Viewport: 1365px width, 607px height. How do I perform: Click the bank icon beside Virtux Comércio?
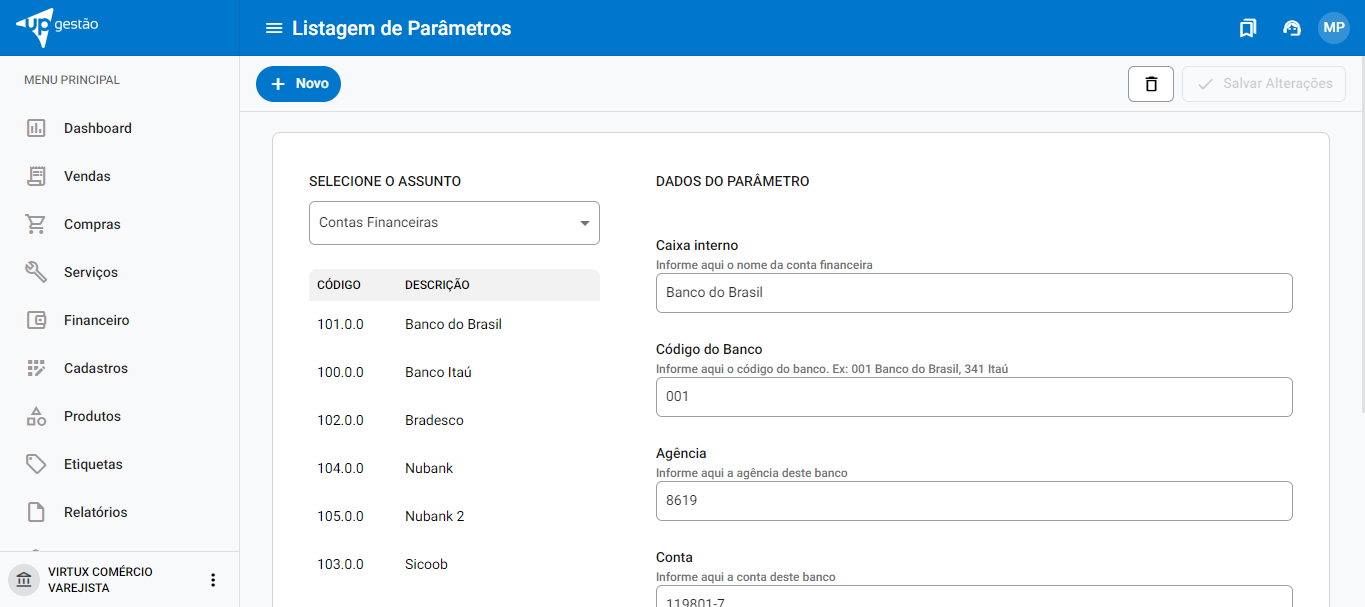click(x=24, y=580)
